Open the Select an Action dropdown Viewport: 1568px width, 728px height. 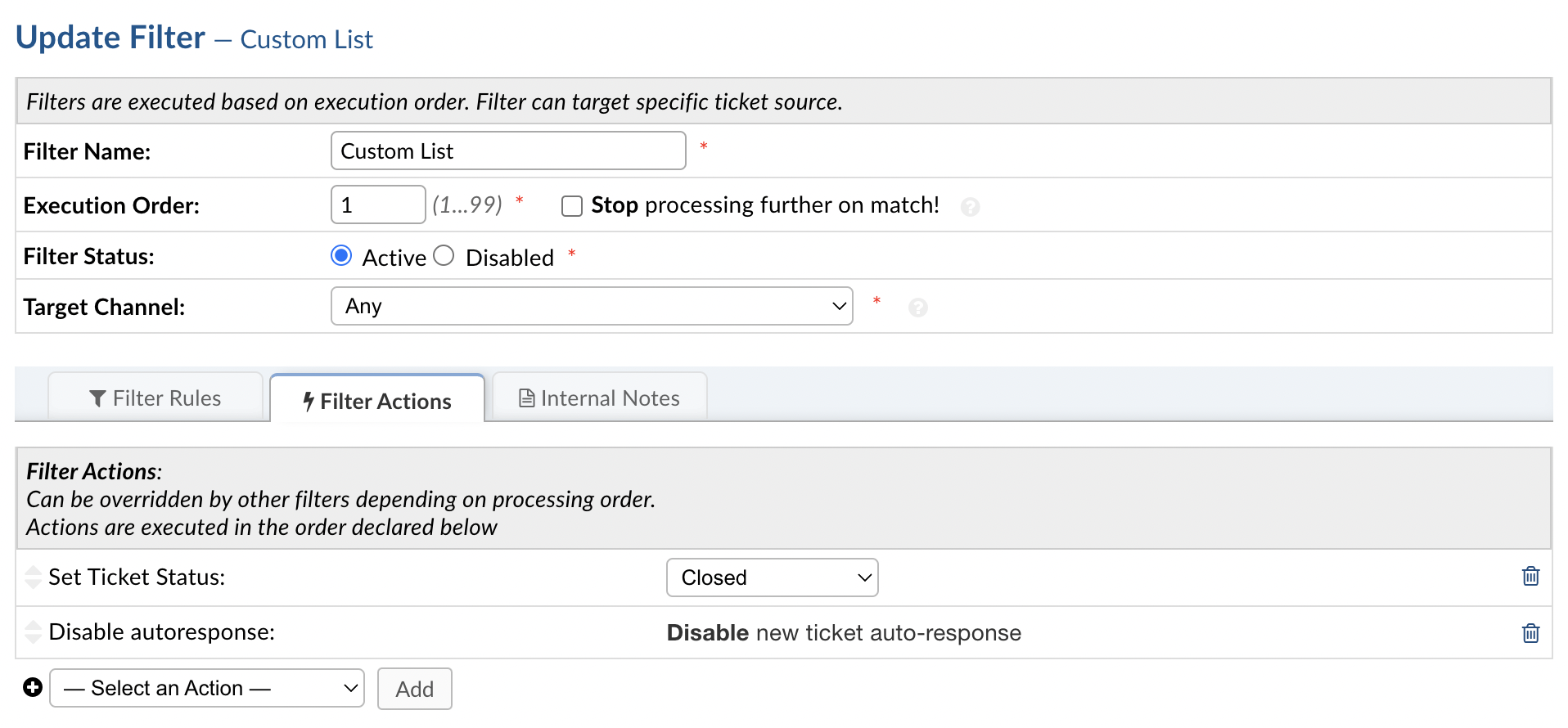(207, 688)
